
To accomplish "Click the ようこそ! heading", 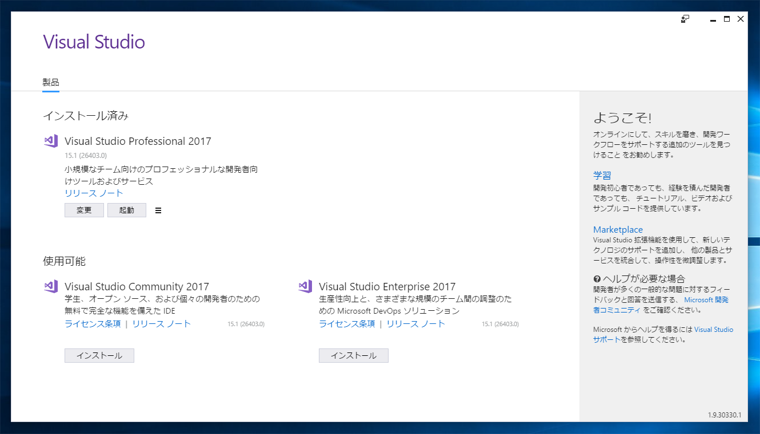I will [622, 117].
